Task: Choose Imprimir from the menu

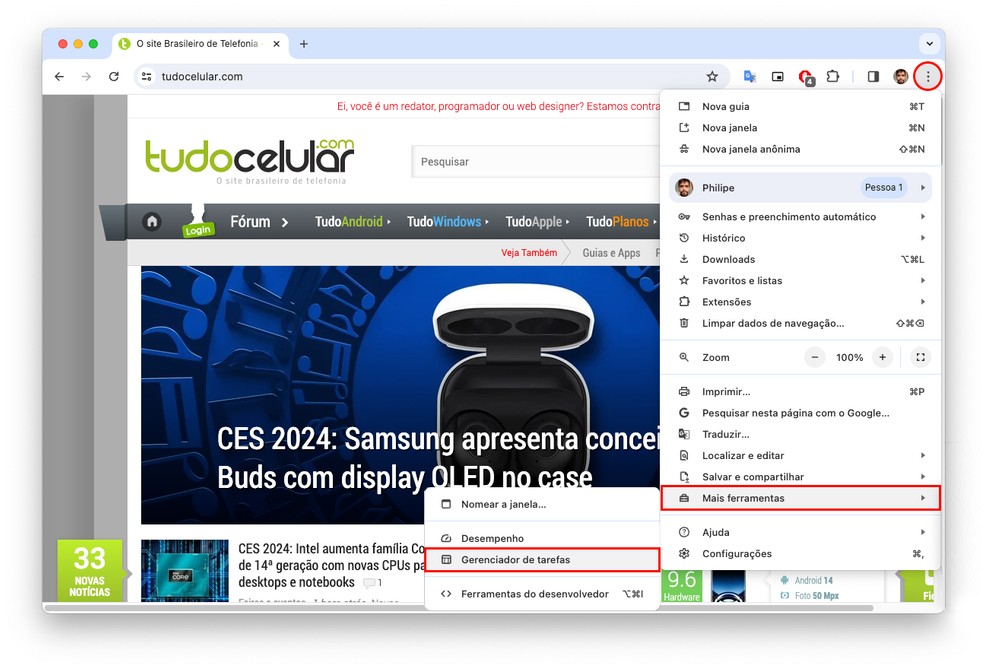Action: (x=800, y=391)
